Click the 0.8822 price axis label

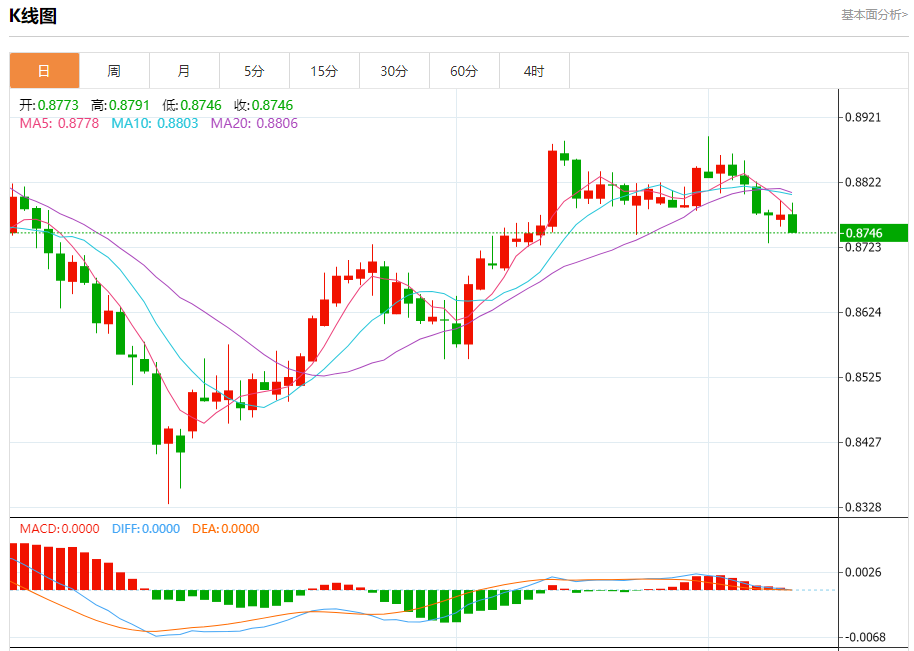tap(863, 183)
